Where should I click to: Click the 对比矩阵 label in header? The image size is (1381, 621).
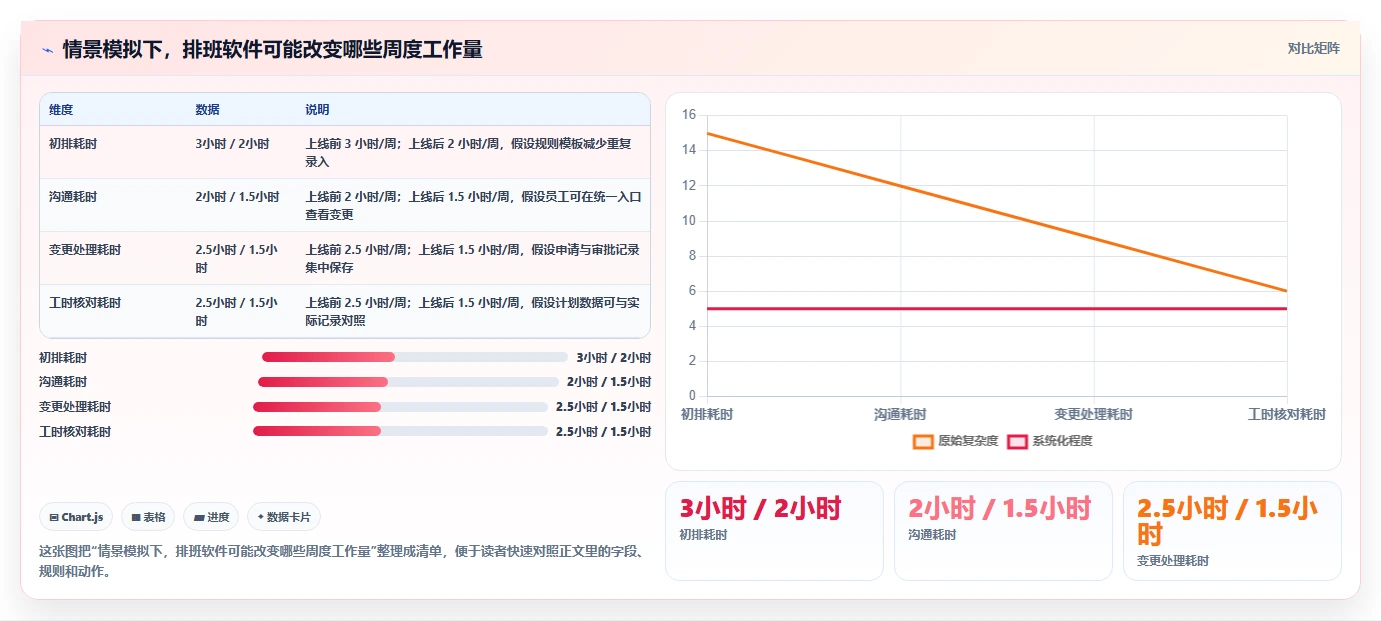[x=1313, y=48]
